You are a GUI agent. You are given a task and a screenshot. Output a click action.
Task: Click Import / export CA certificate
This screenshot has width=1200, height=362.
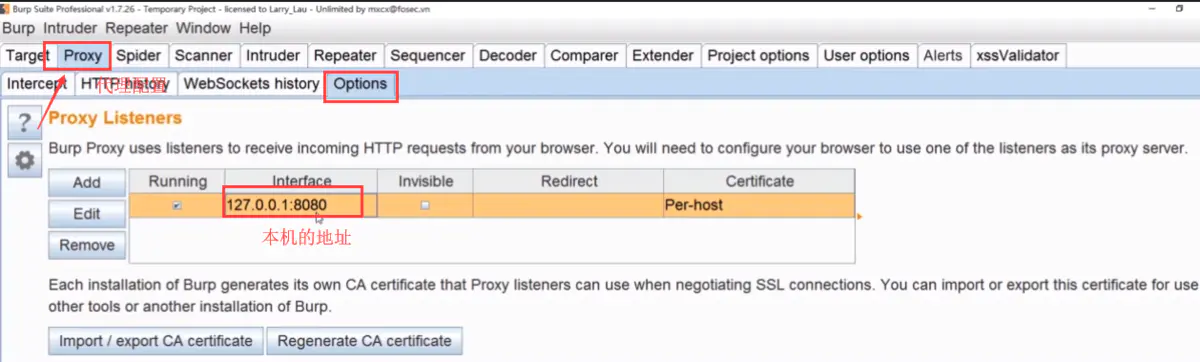(x=156, y=341)
